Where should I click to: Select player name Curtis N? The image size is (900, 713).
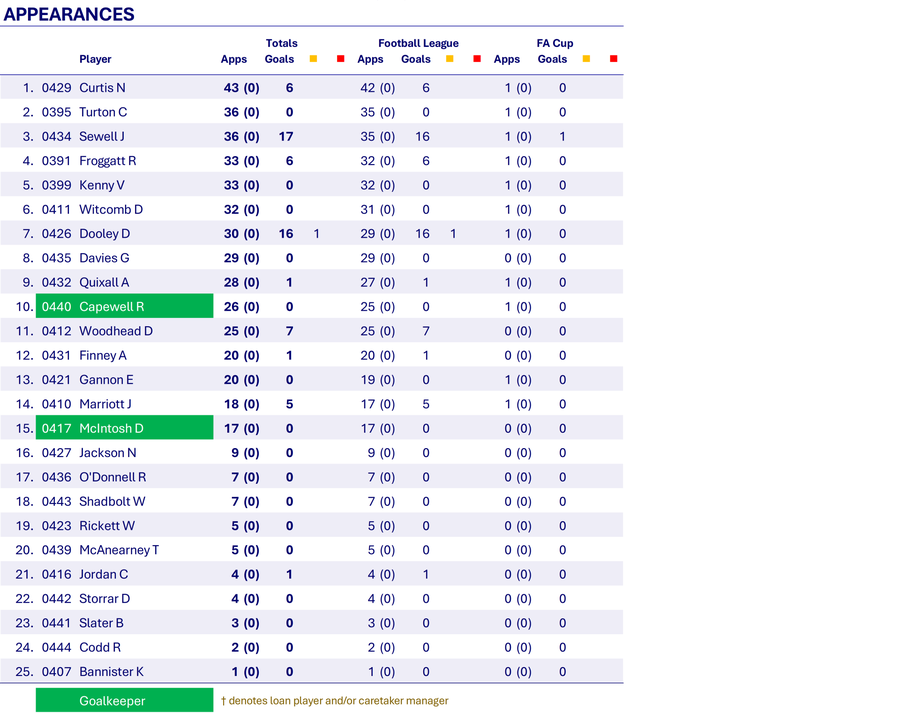[102, 88]
